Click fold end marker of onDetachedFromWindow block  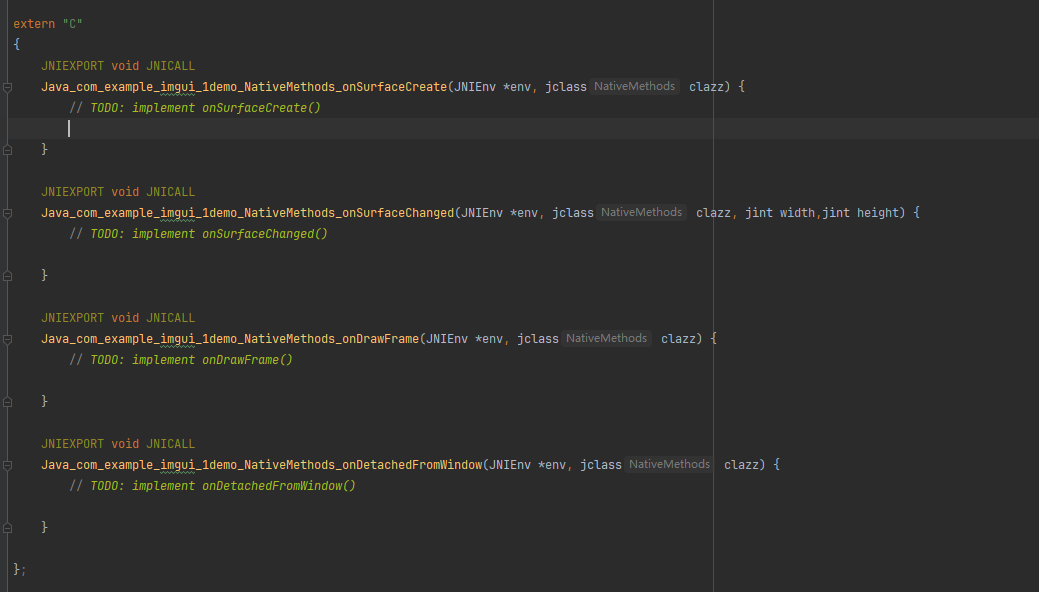tap(7, 527)
